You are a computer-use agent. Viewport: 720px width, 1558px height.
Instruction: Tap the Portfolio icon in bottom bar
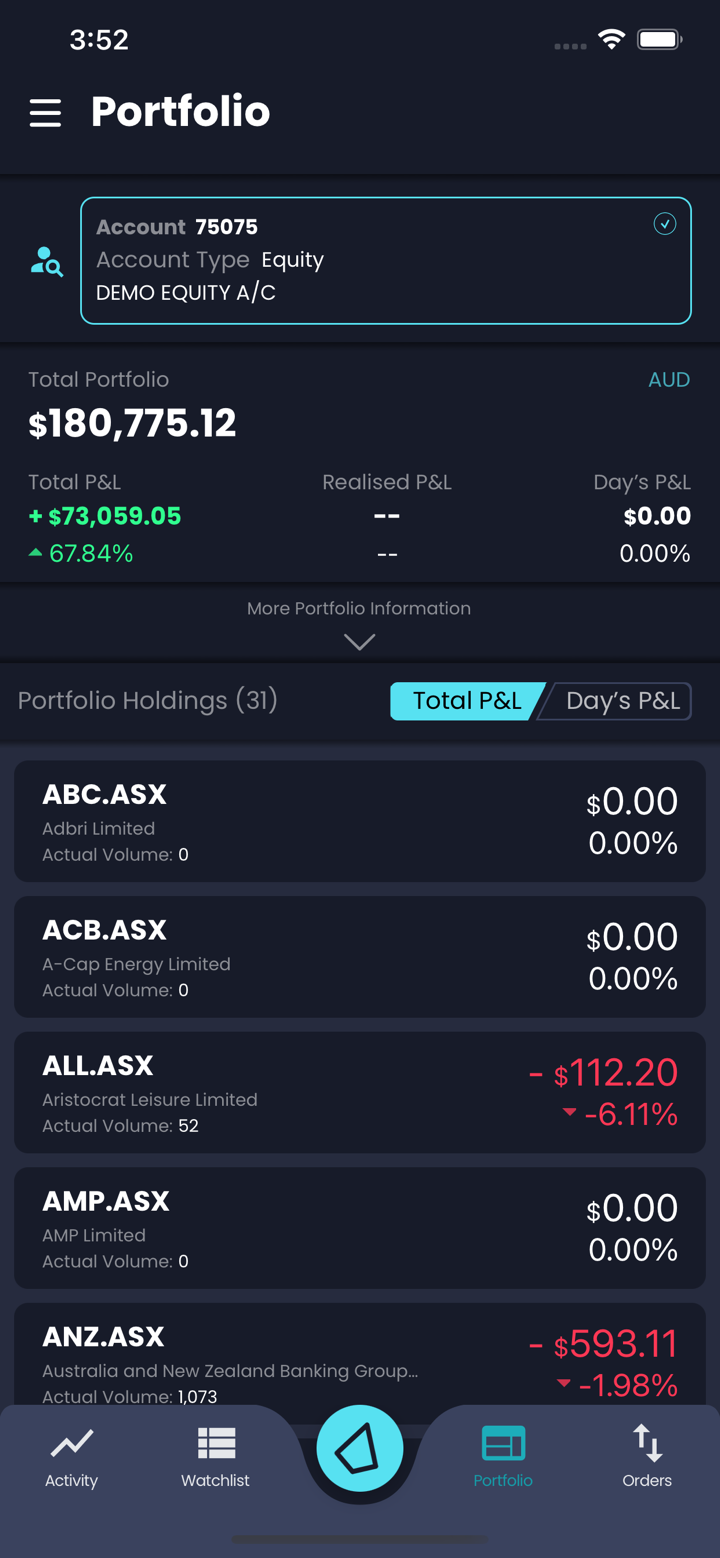pyautogui.click(x=503, y=1443)
